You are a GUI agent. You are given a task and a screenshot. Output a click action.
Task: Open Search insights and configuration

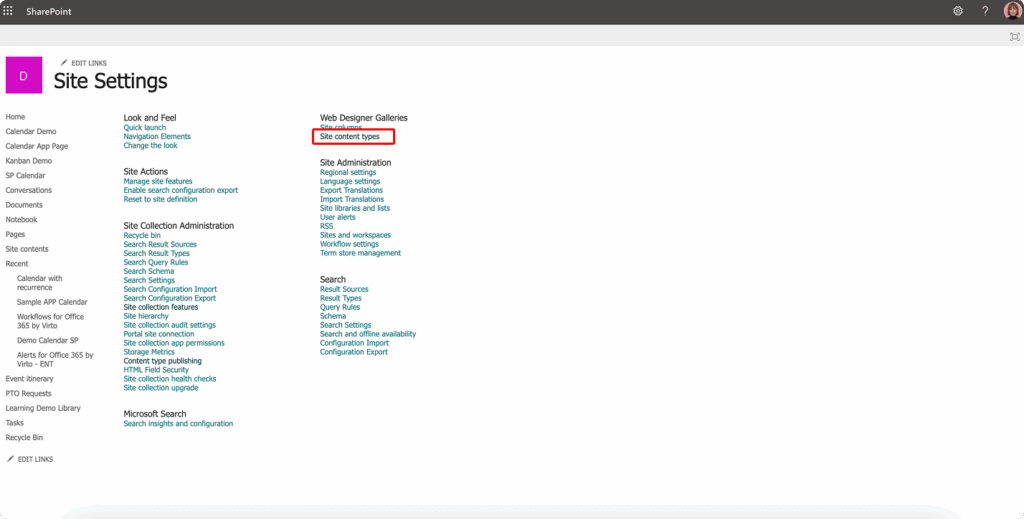[x=178, y=424]
